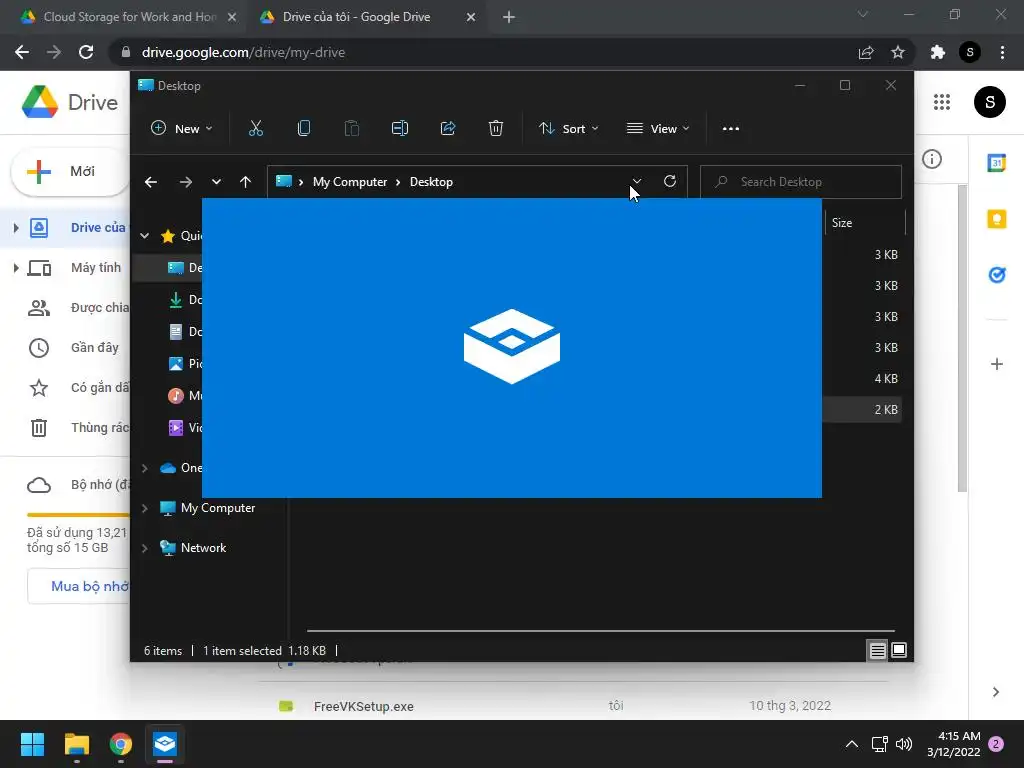Go back in File Explorer navigation
Viewport: 1024px width, 768px height.
[151, 182]
